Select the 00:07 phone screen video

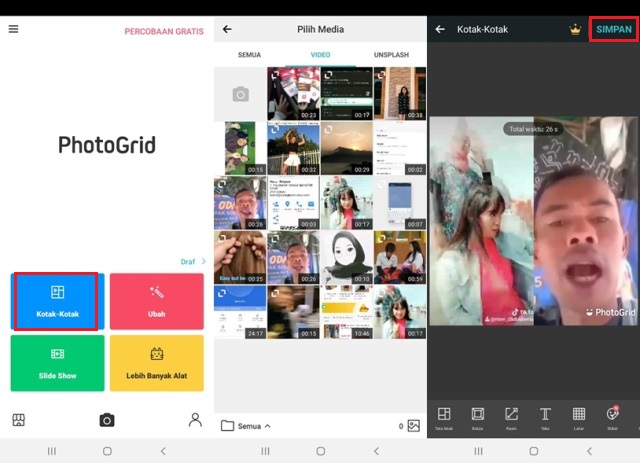click(x=400, y=203)
